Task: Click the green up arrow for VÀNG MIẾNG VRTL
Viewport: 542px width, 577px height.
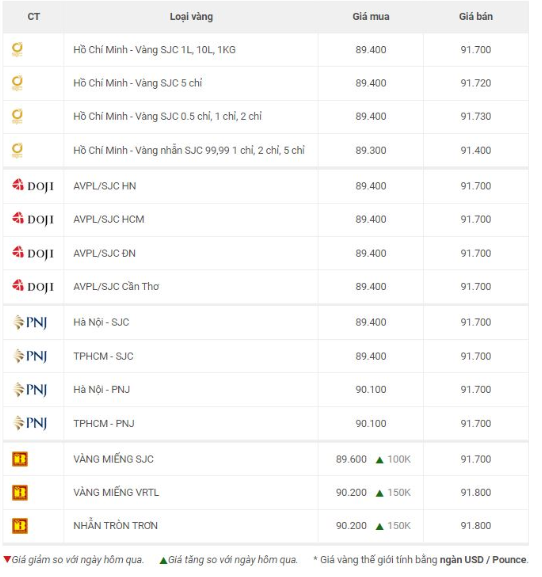Action: pos(380,493)
